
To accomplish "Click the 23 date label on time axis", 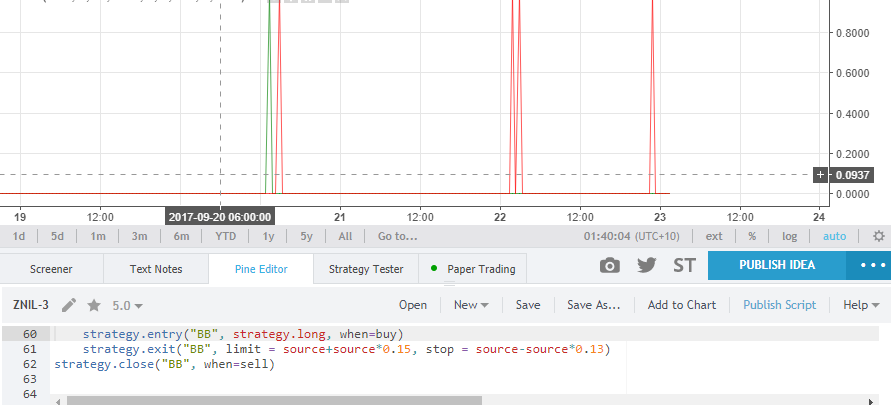I will [x=660, y=217].
